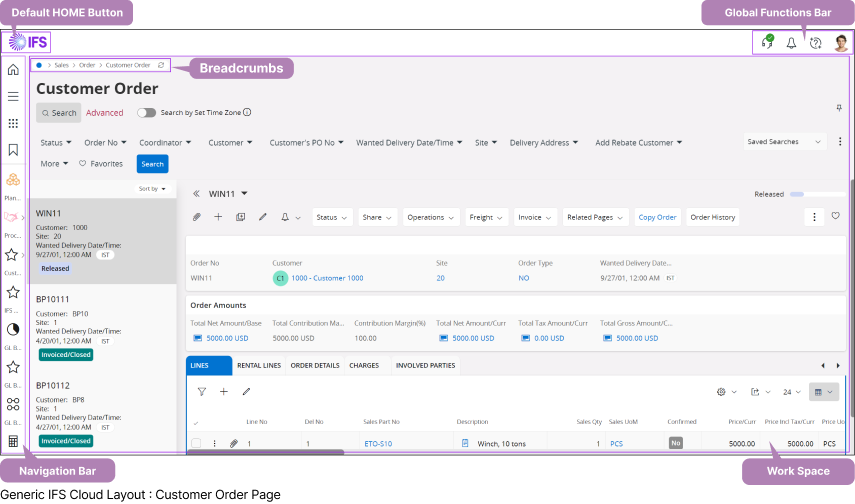Screen dimensions: 855x504
Task: Click the pencil edit icon for the order
Action: (x=263, y=217)
